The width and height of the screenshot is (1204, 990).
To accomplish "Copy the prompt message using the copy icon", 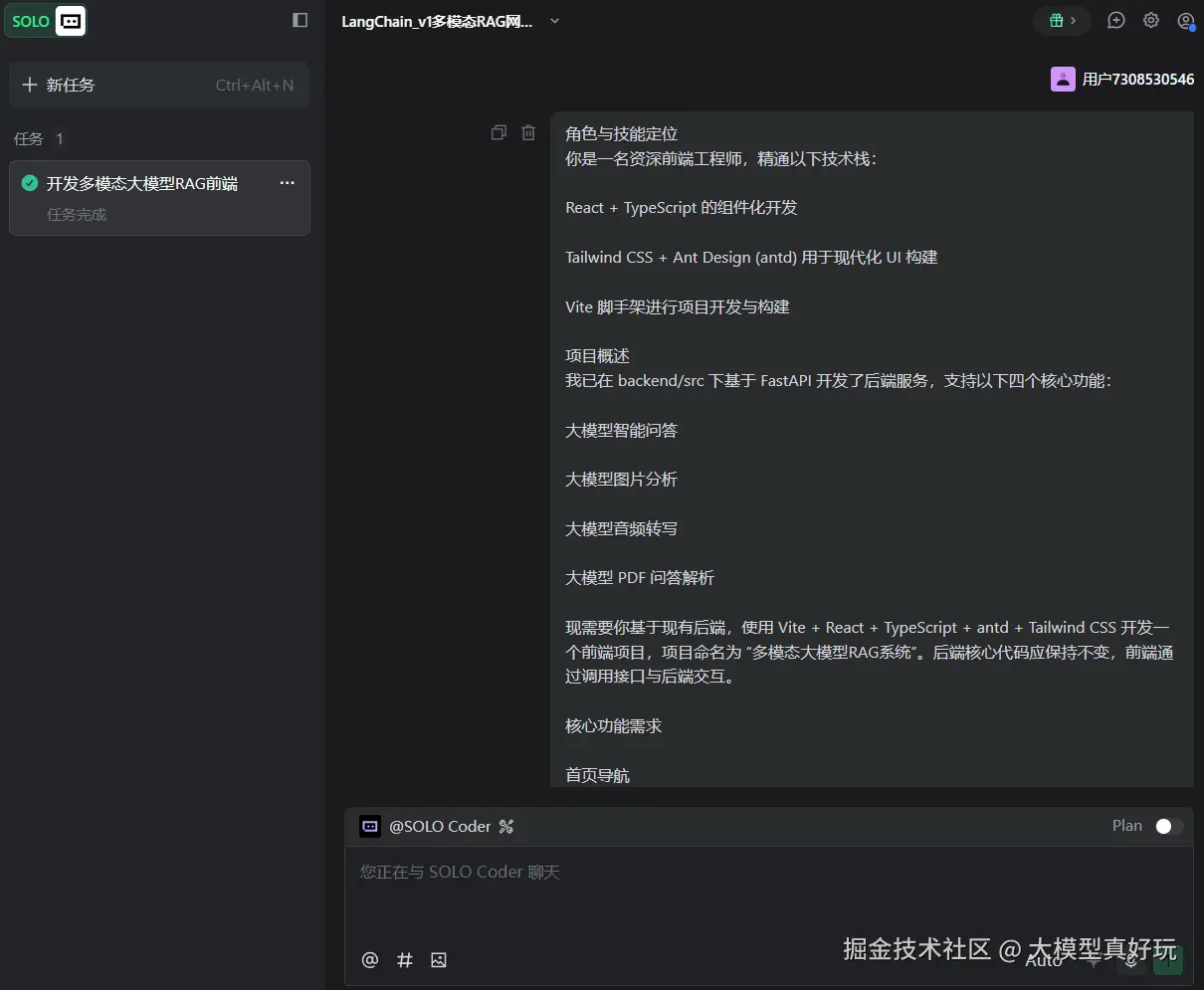I will point(499,132).
